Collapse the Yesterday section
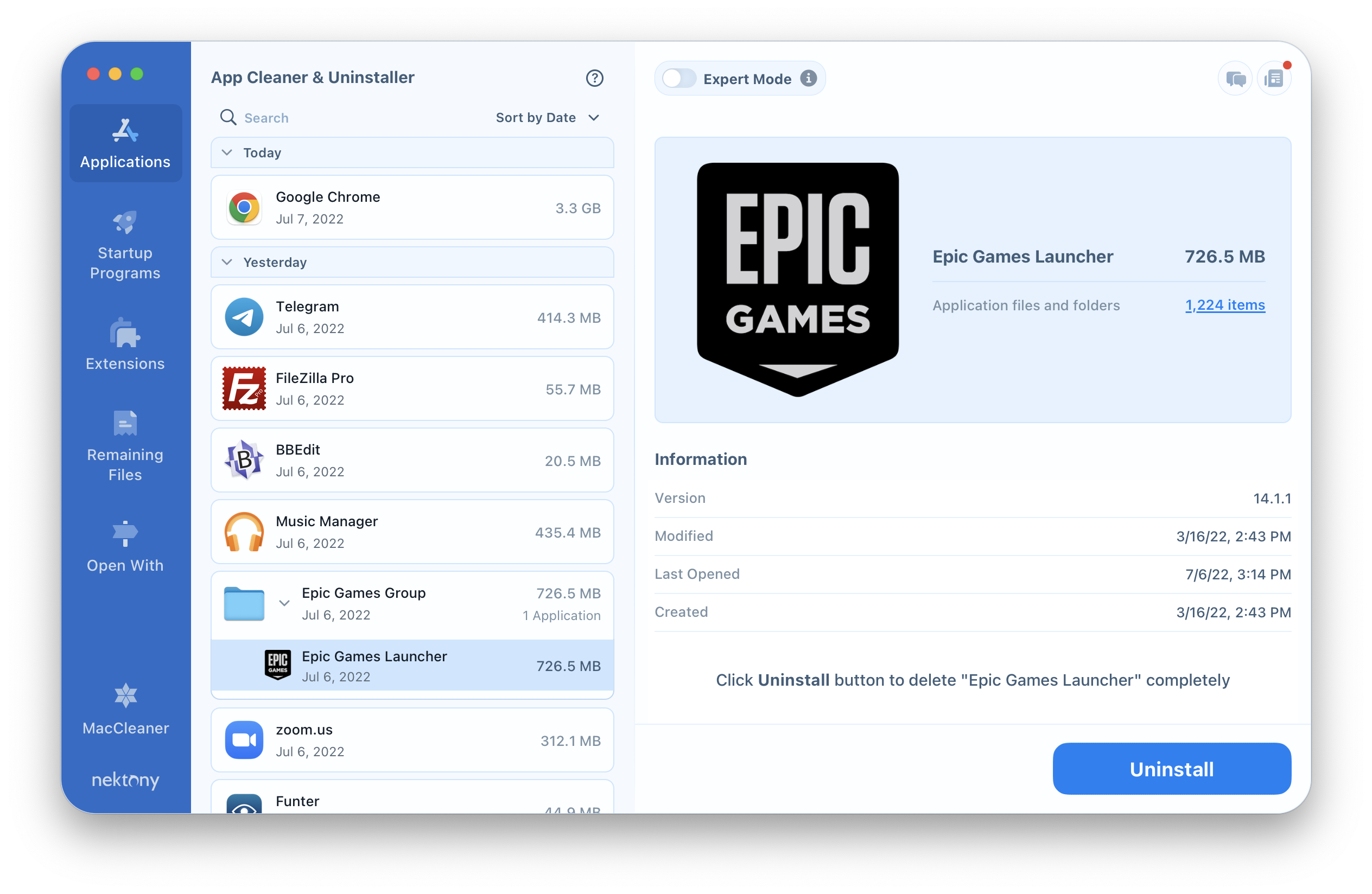 [x=228, y=262]
